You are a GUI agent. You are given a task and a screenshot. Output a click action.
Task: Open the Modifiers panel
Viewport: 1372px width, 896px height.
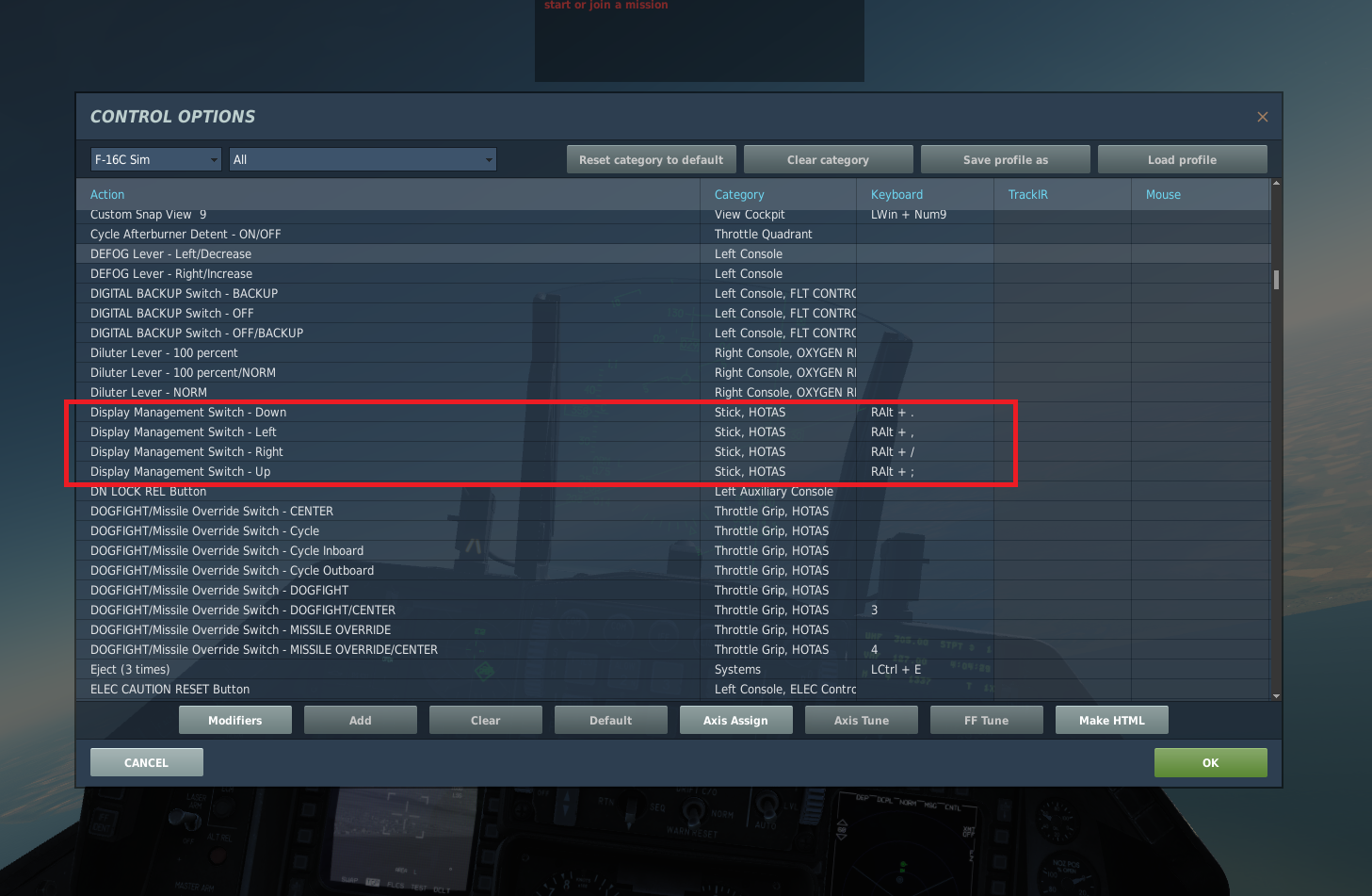(x=235, y=720)
